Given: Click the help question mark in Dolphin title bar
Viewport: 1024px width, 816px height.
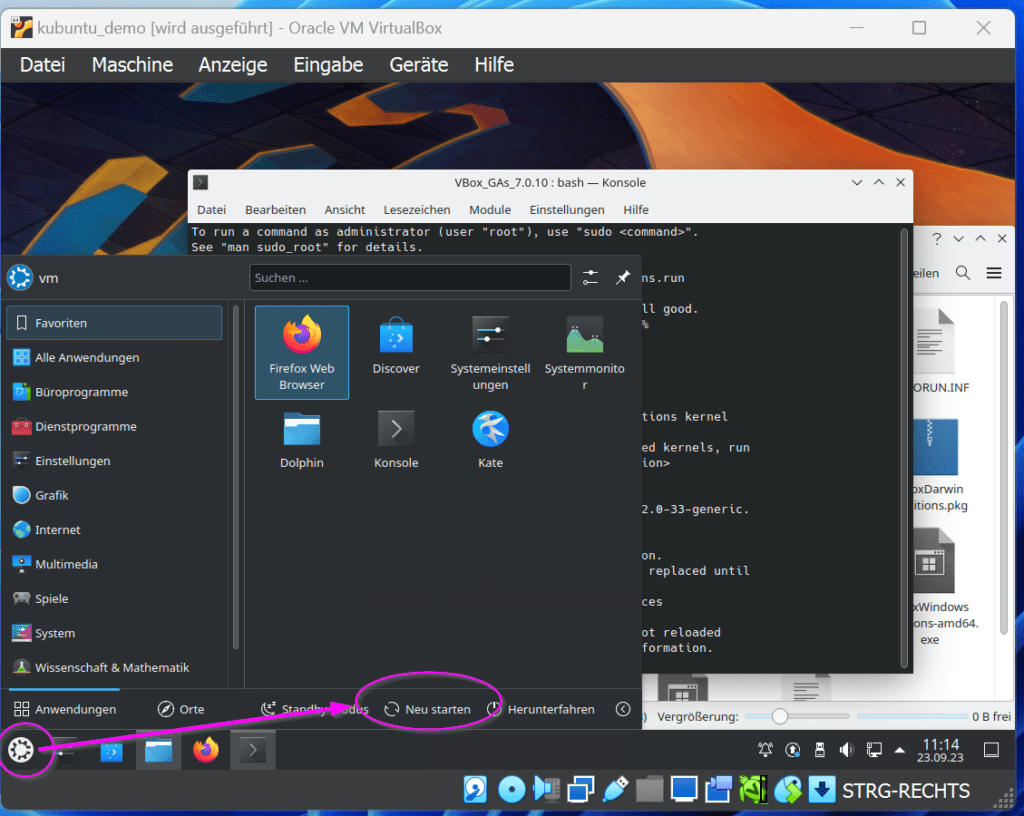Looking at the screenshot, I should click(x=936, y=239).
